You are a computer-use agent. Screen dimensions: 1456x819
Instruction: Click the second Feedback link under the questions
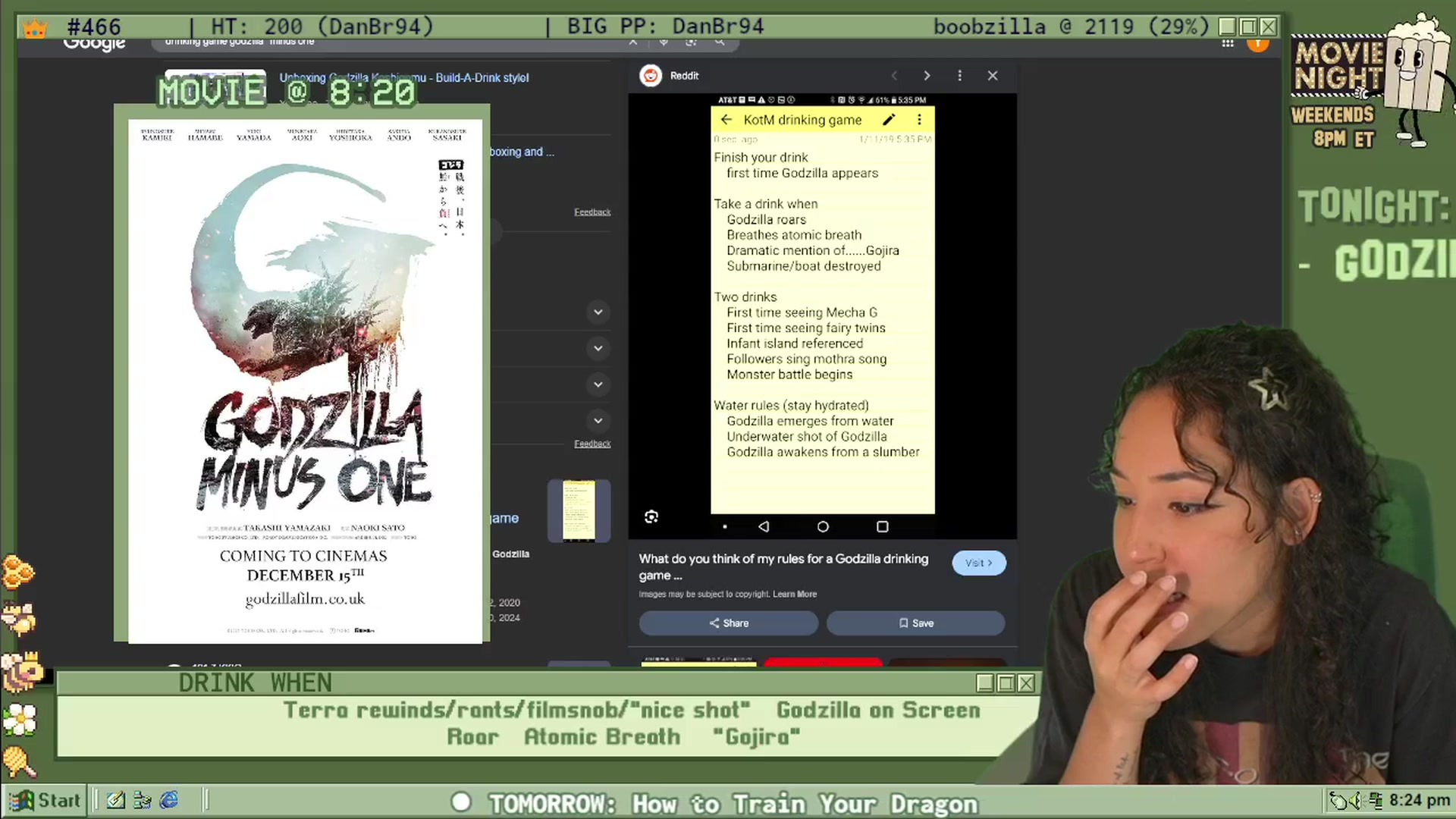pos(592,444)
